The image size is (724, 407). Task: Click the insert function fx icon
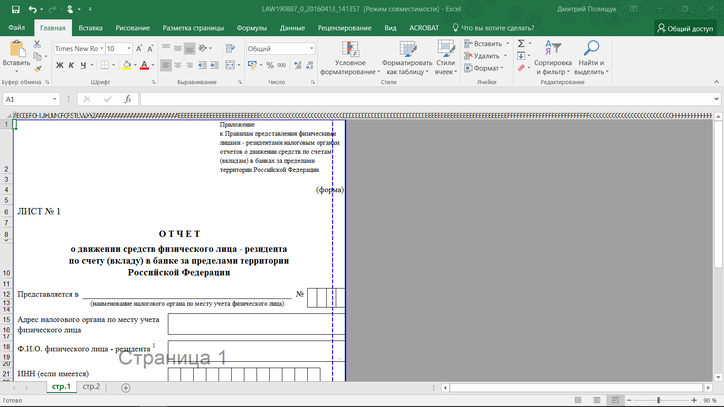click(x=128, y=99)
